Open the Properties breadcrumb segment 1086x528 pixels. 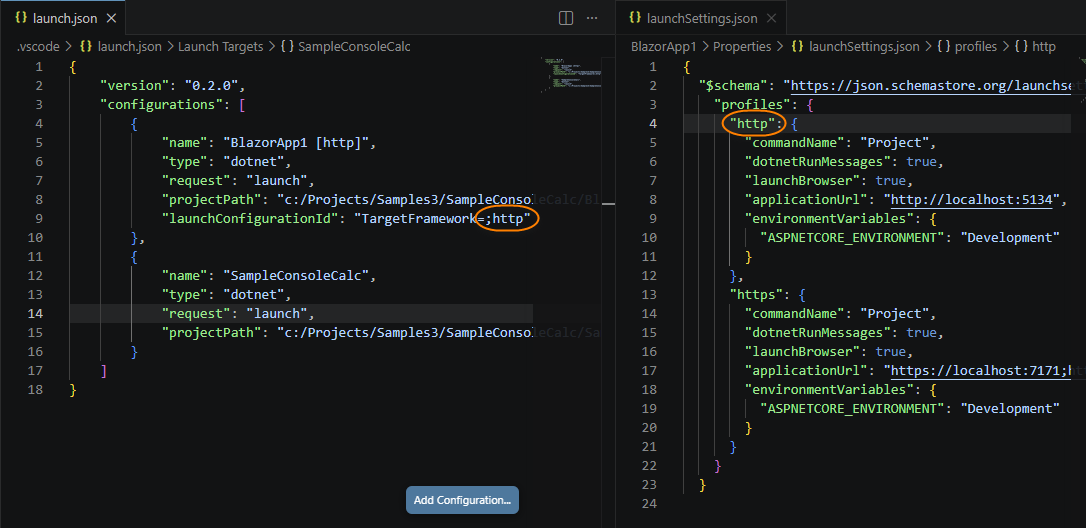tap(742, 47)
